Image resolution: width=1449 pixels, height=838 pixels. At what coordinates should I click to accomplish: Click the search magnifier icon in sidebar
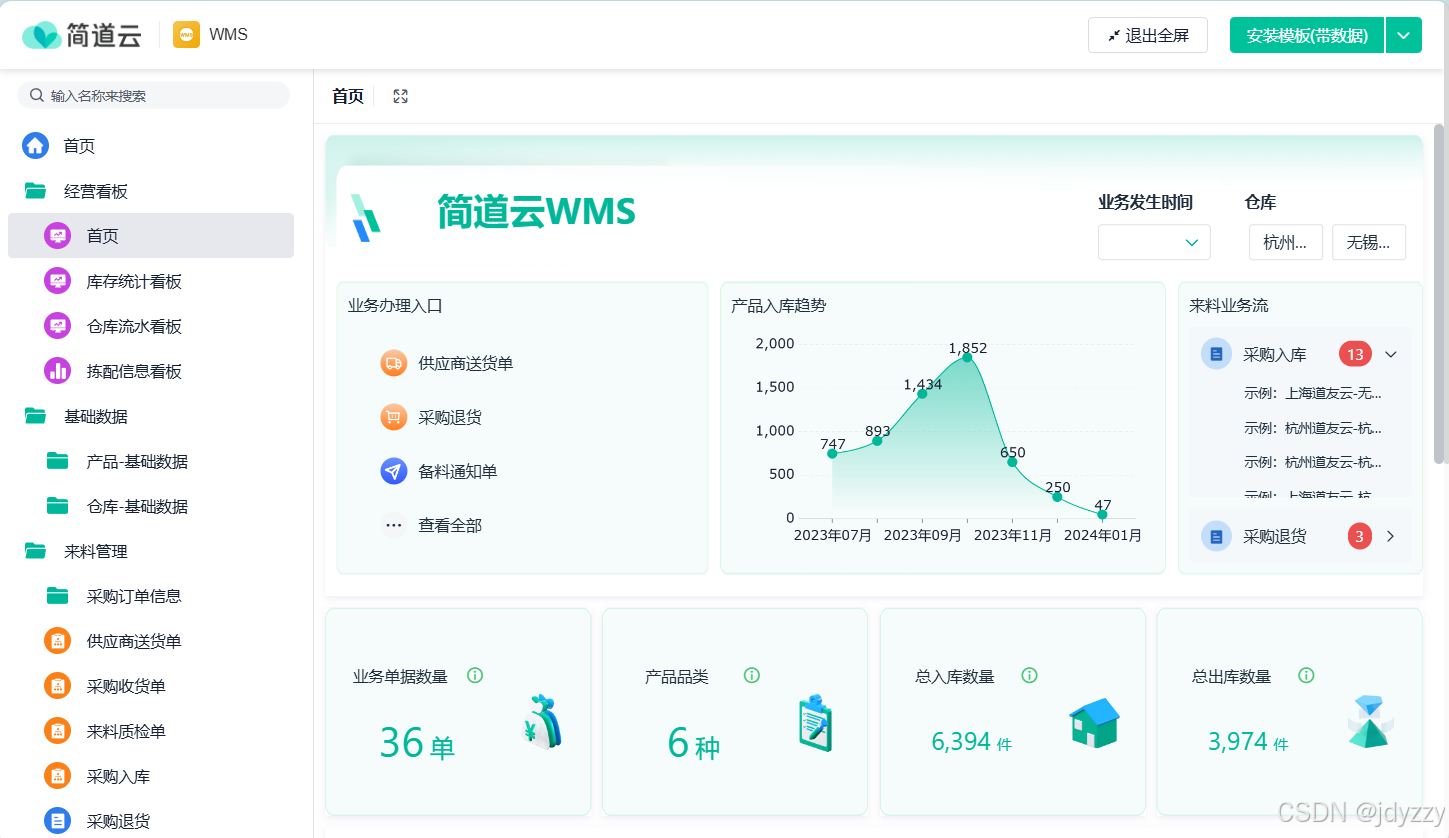[x=37, y=95]
